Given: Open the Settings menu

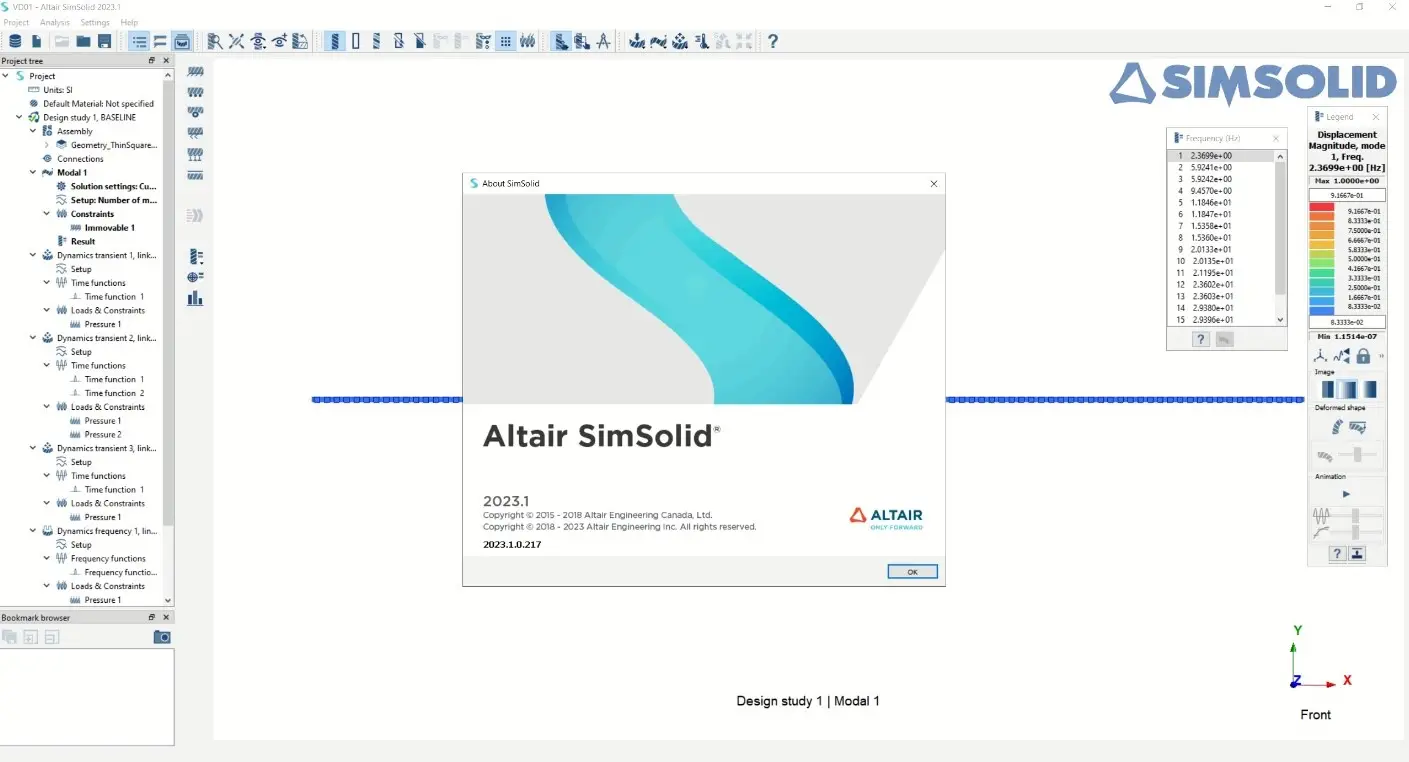Looking at the screenshot, I should [x=95, y=22].
